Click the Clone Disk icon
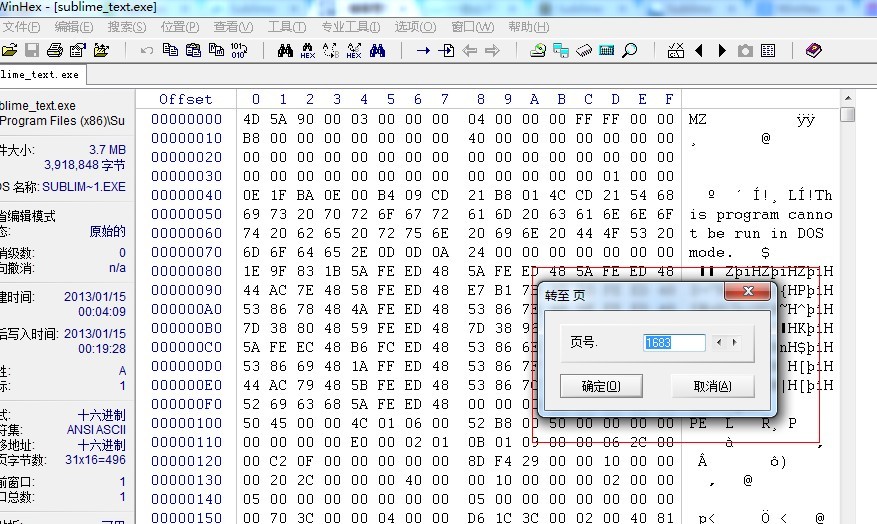Image resolution: width=877 pixels, height=524 pixels. coord(561,51)
